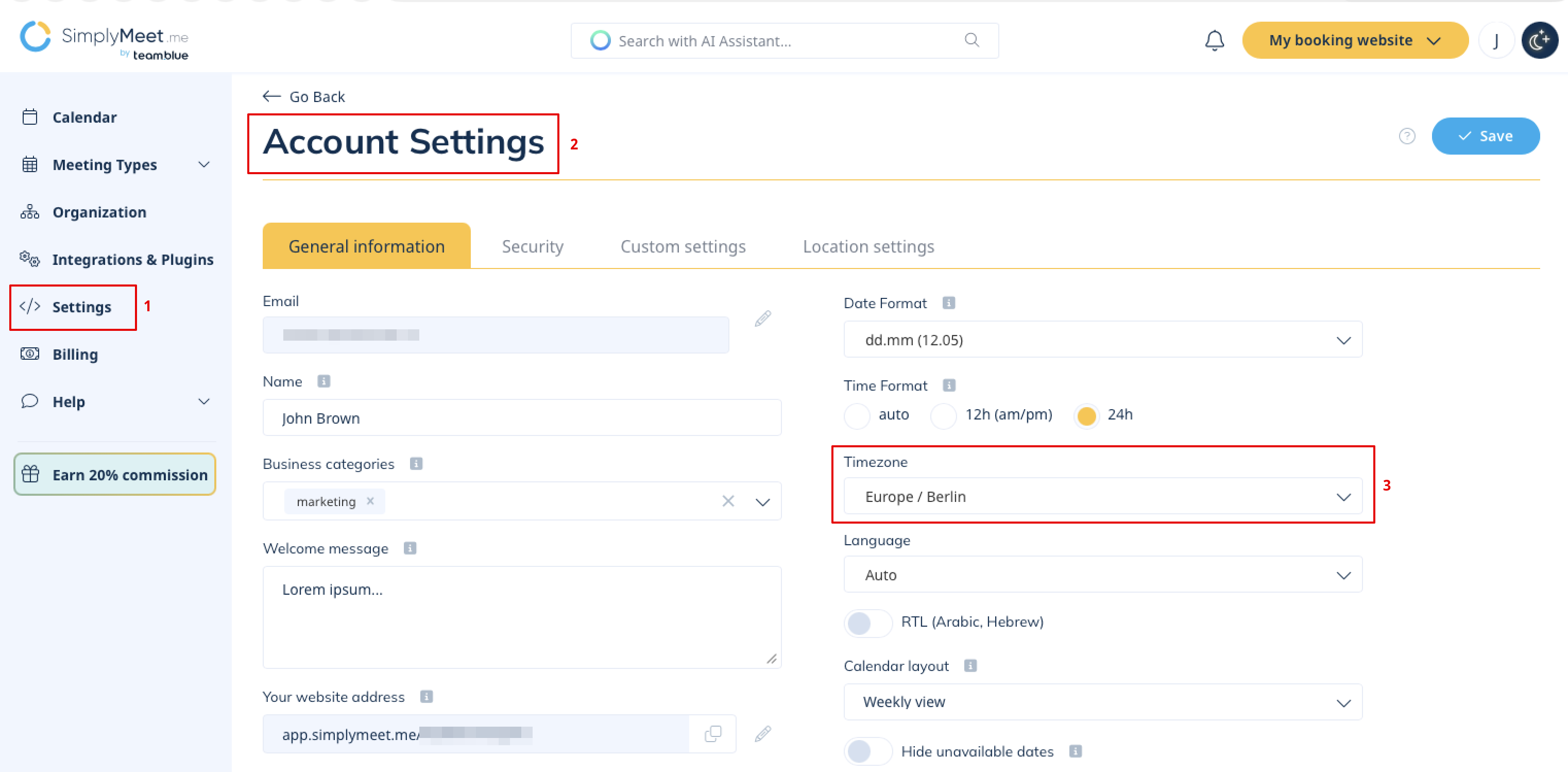
Task: Click Earn 20% commission button
Action: [114, 474]
